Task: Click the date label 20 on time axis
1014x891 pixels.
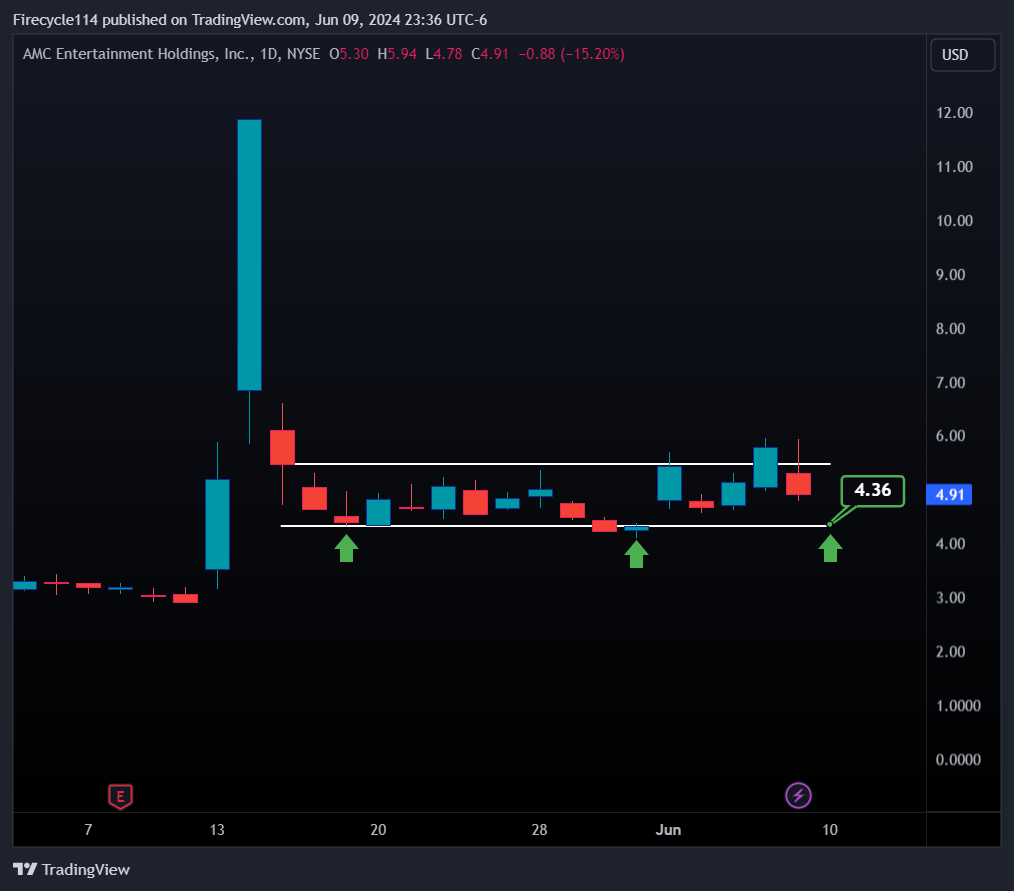Action: [378, 830]
